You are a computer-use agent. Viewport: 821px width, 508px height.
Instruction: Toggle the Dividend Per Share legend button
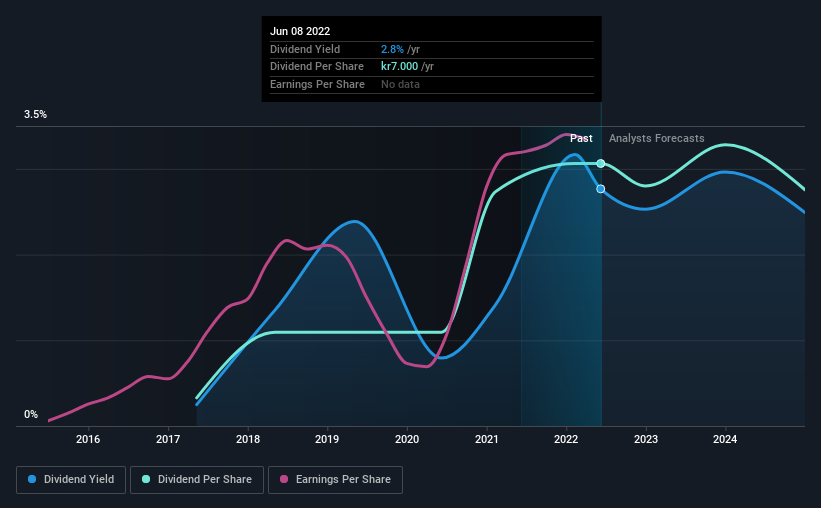click(197, 480)
